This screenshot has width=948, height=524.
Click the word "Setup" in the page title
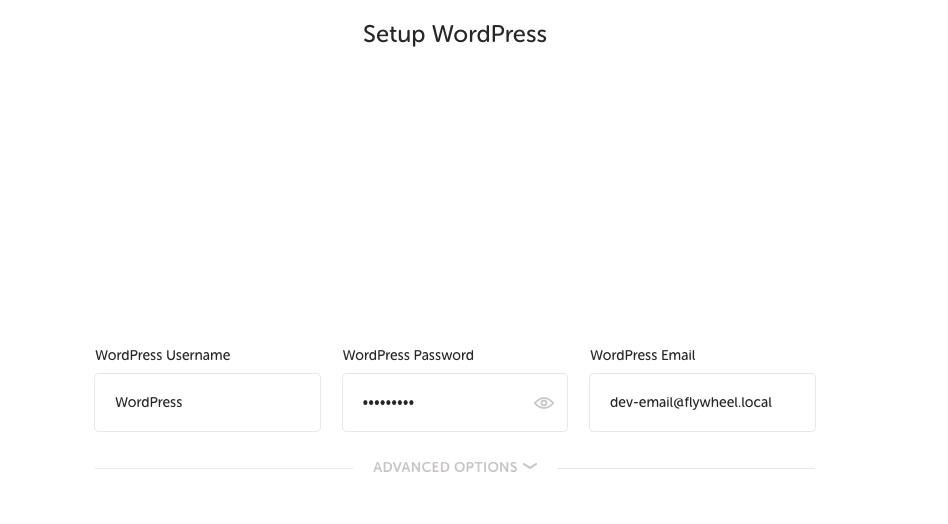point(394,34)
